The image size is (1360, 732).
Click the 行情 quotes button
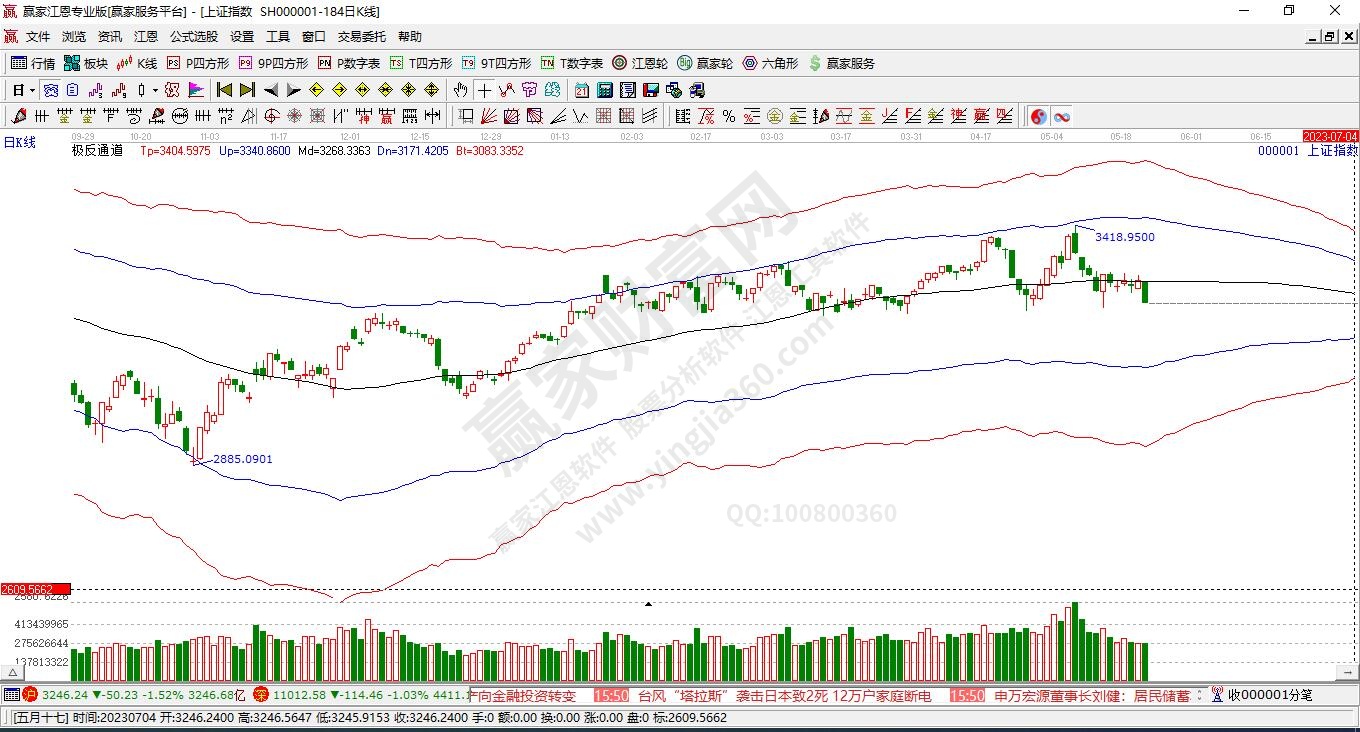[x=33, y=63]
